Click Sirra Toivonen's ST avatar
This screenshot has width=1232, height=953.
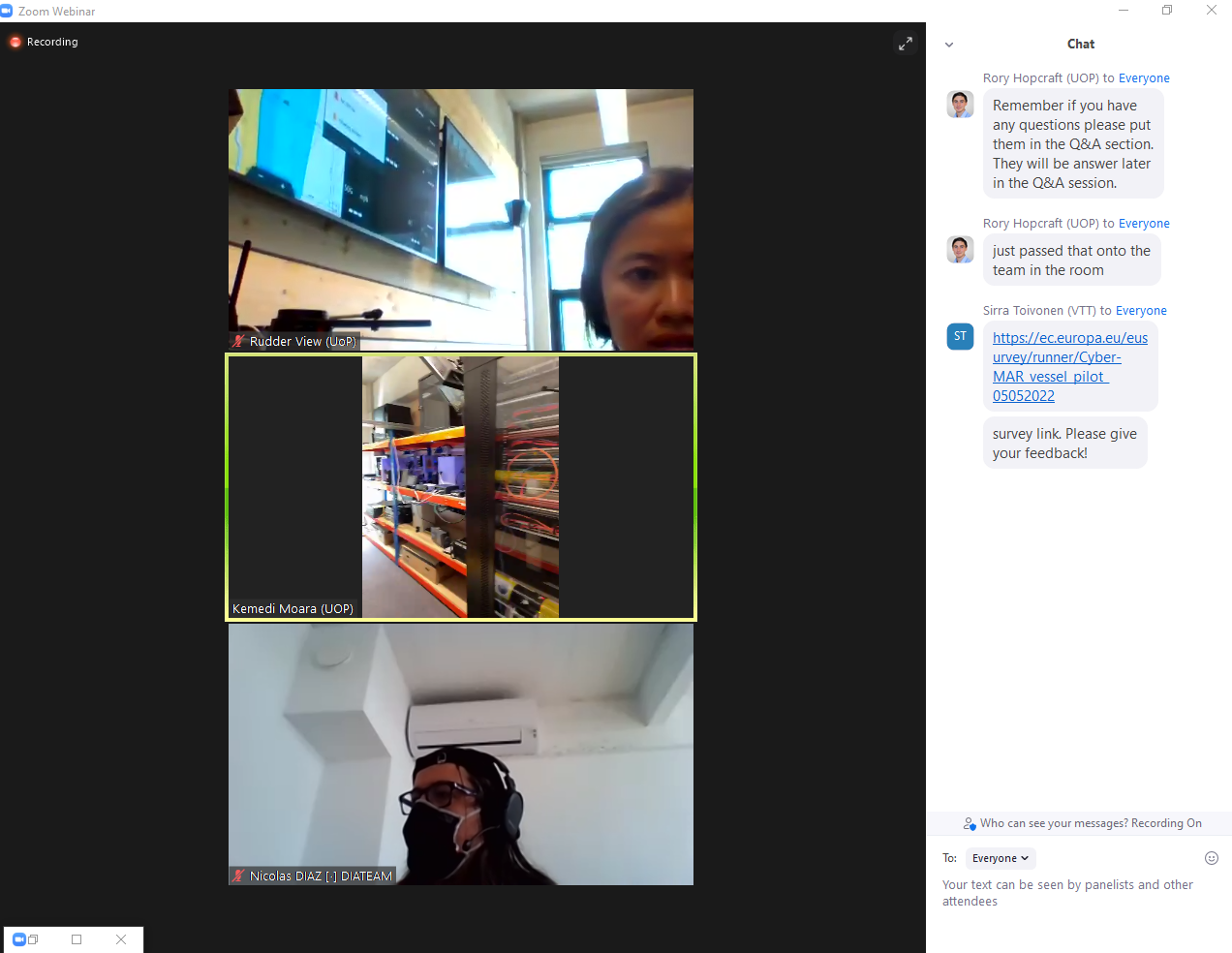click(x=960, y=336)
